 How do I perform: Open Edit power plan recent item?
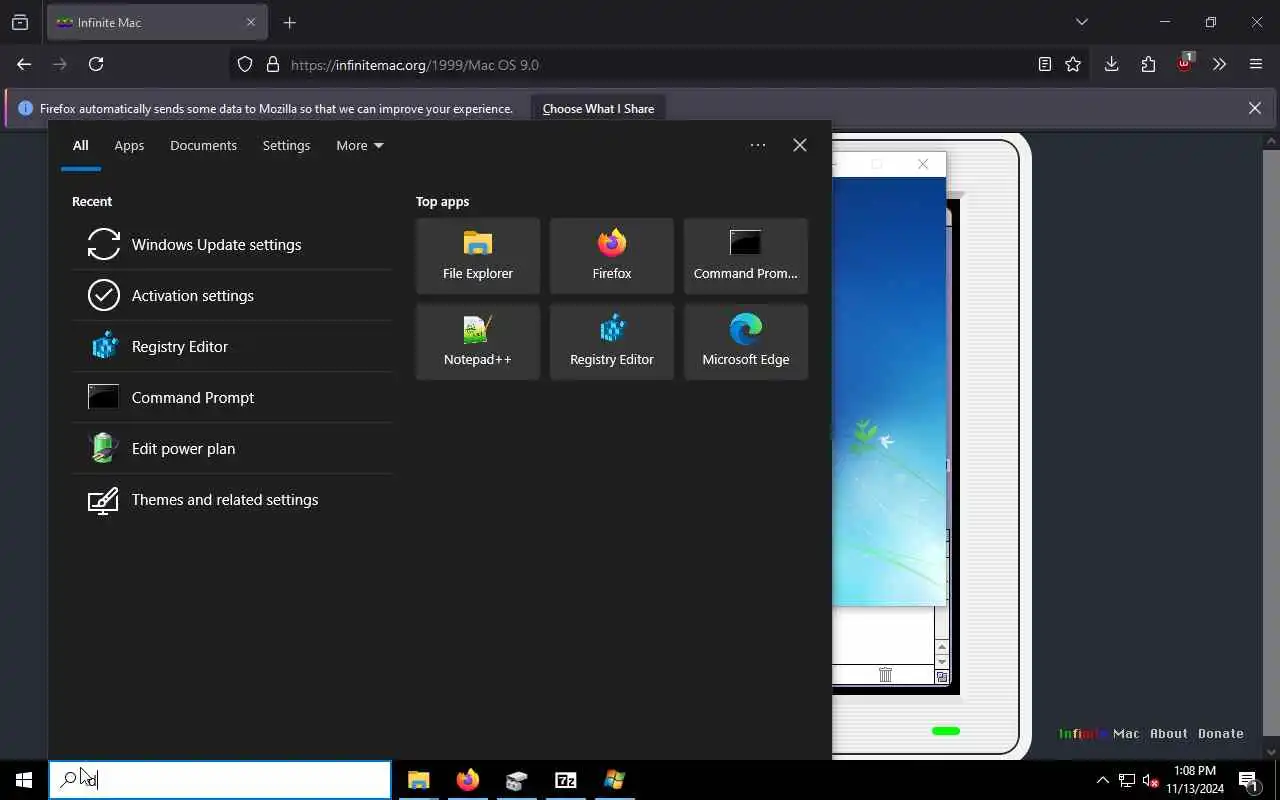232,448
